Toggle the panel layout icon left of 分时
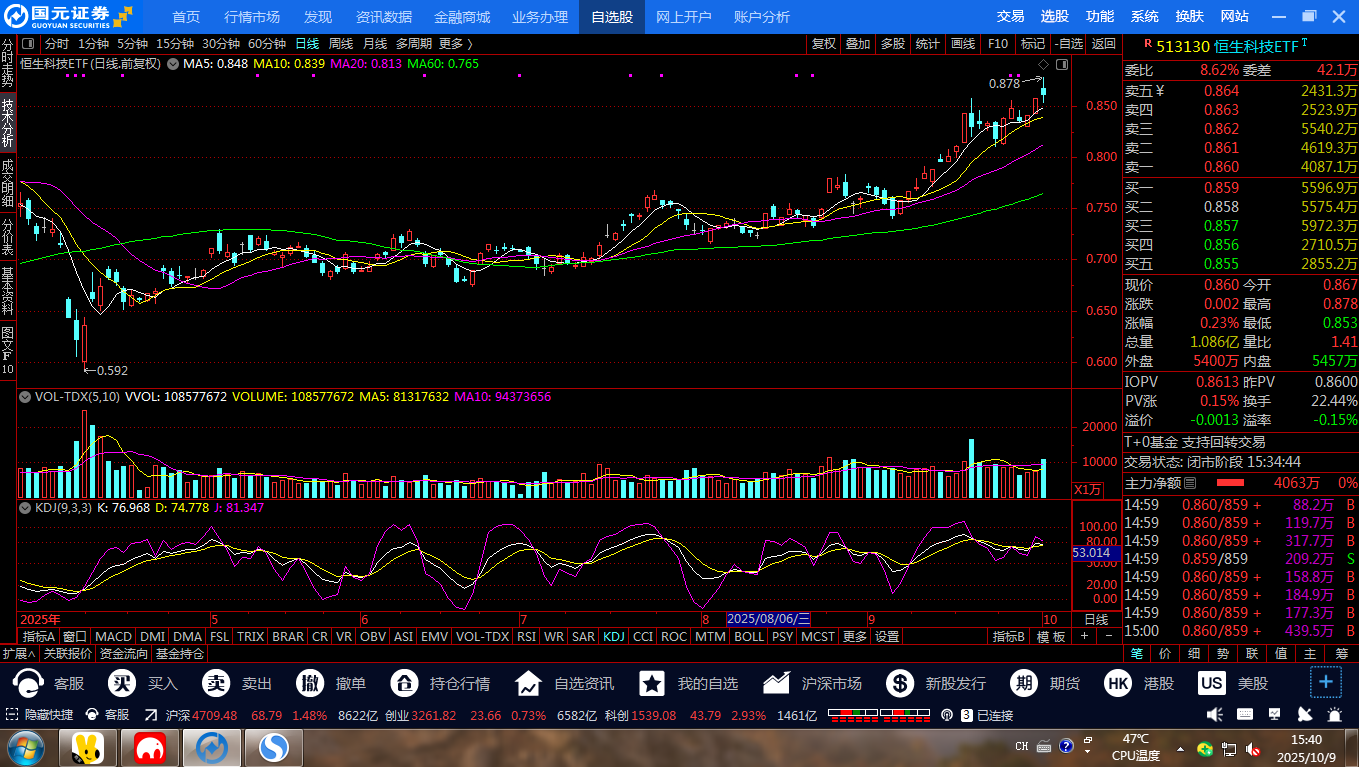1359x767 pixels. (27, 44)
